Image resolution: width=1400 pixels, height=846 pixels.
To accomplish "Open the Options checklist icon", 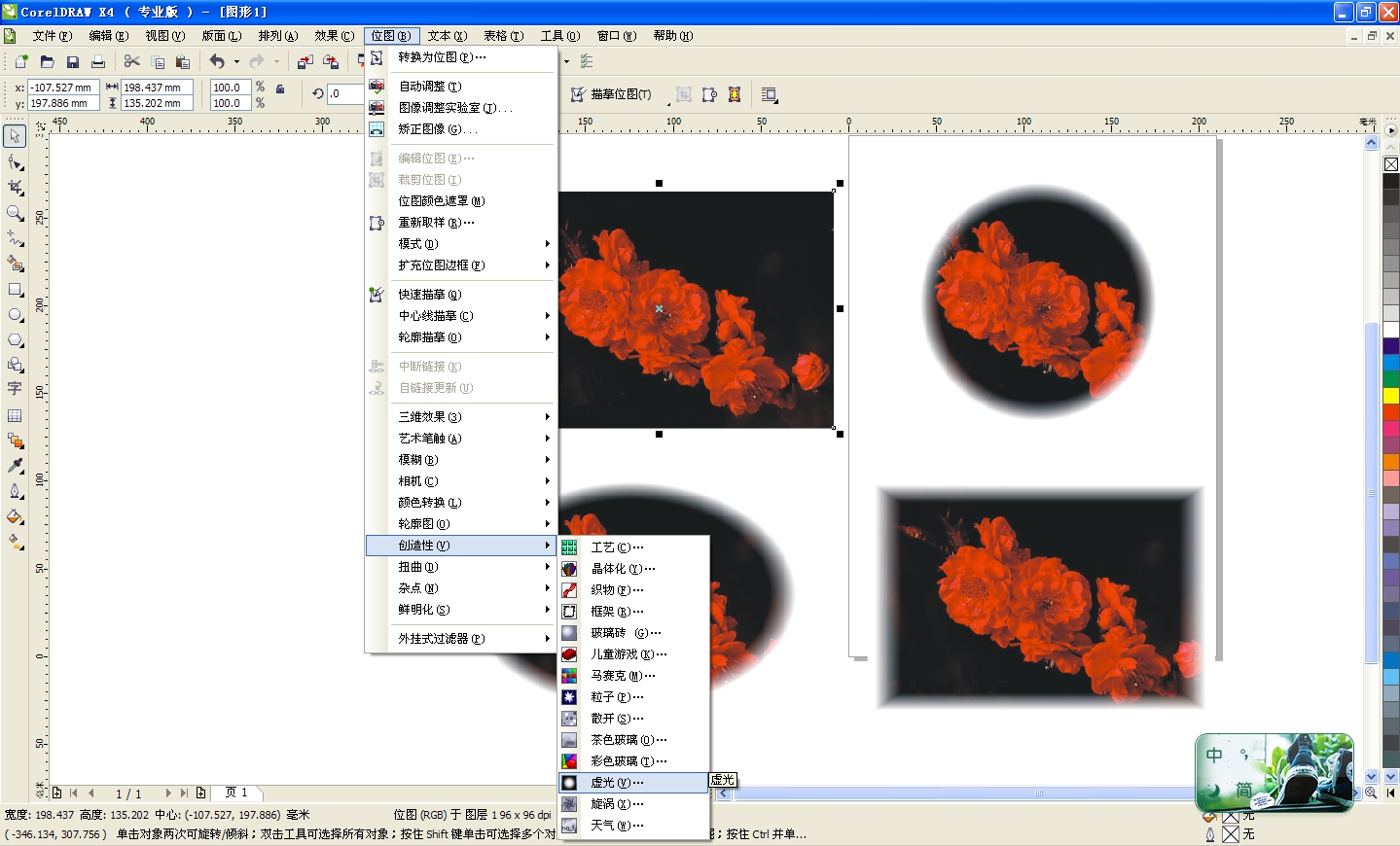I will point(587,61).
